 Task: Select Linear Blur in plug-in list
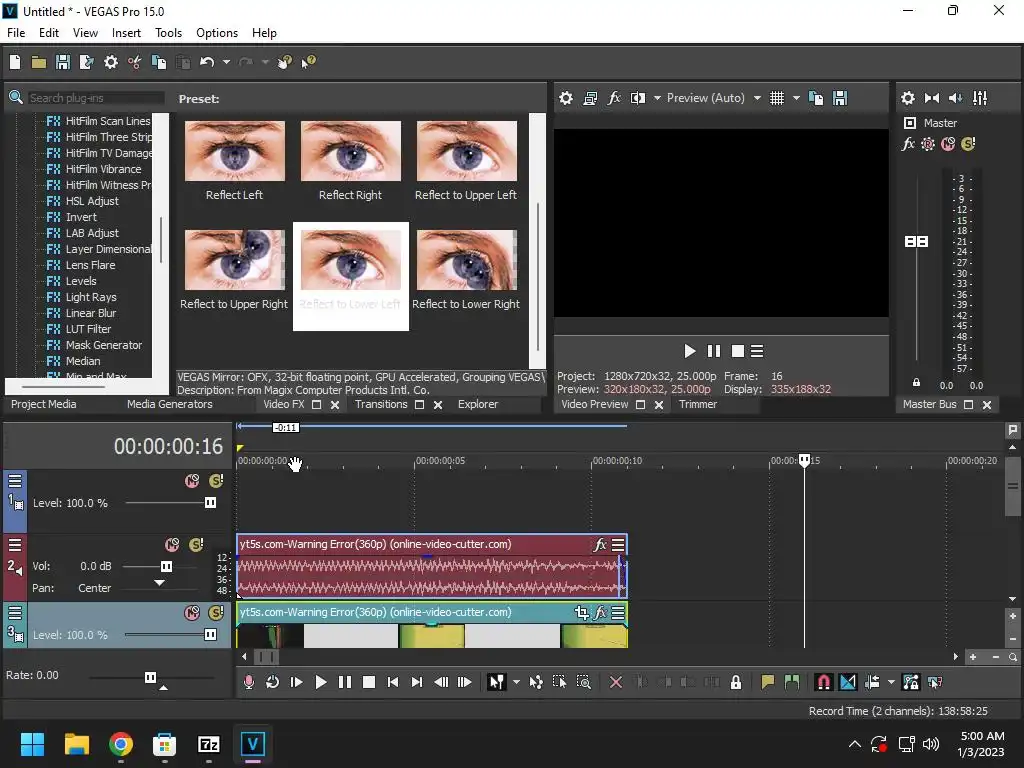(x=91, y=313)
